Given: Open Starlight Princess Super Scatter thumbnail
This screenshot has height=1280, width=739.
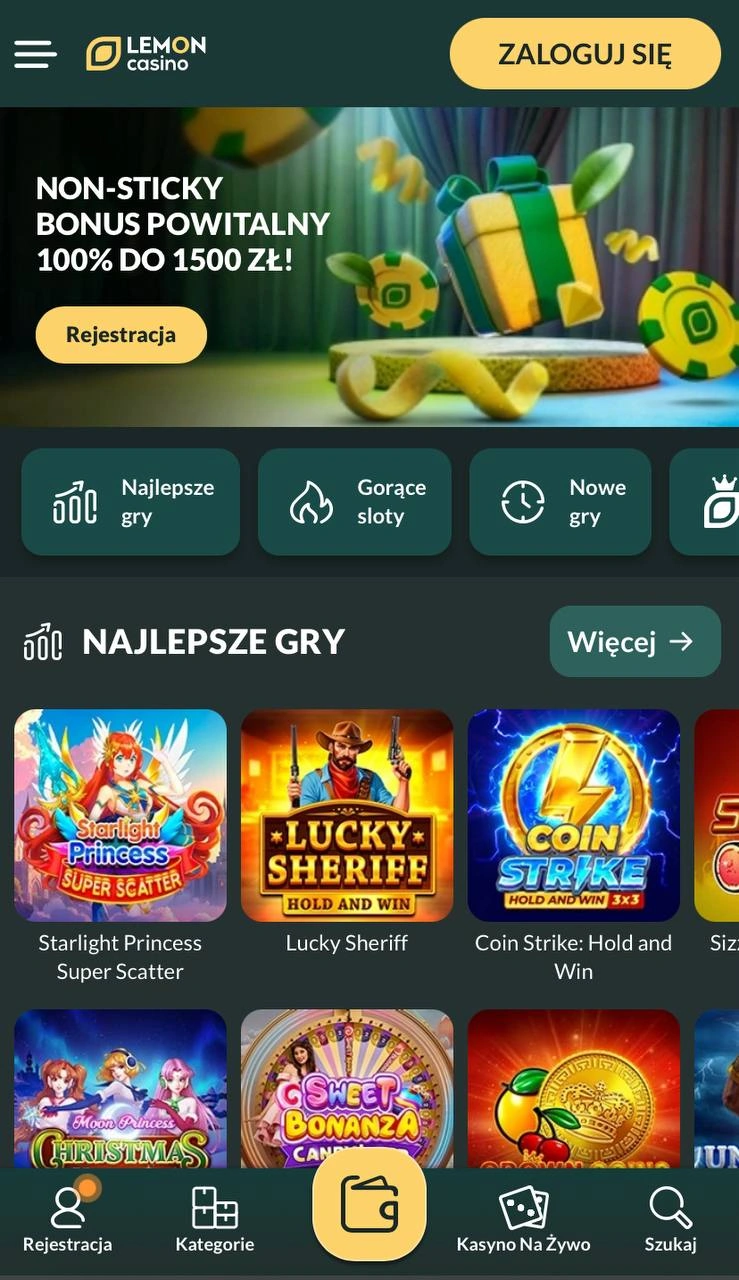Looking at the screenshot, I should click(x=120, y=815).
